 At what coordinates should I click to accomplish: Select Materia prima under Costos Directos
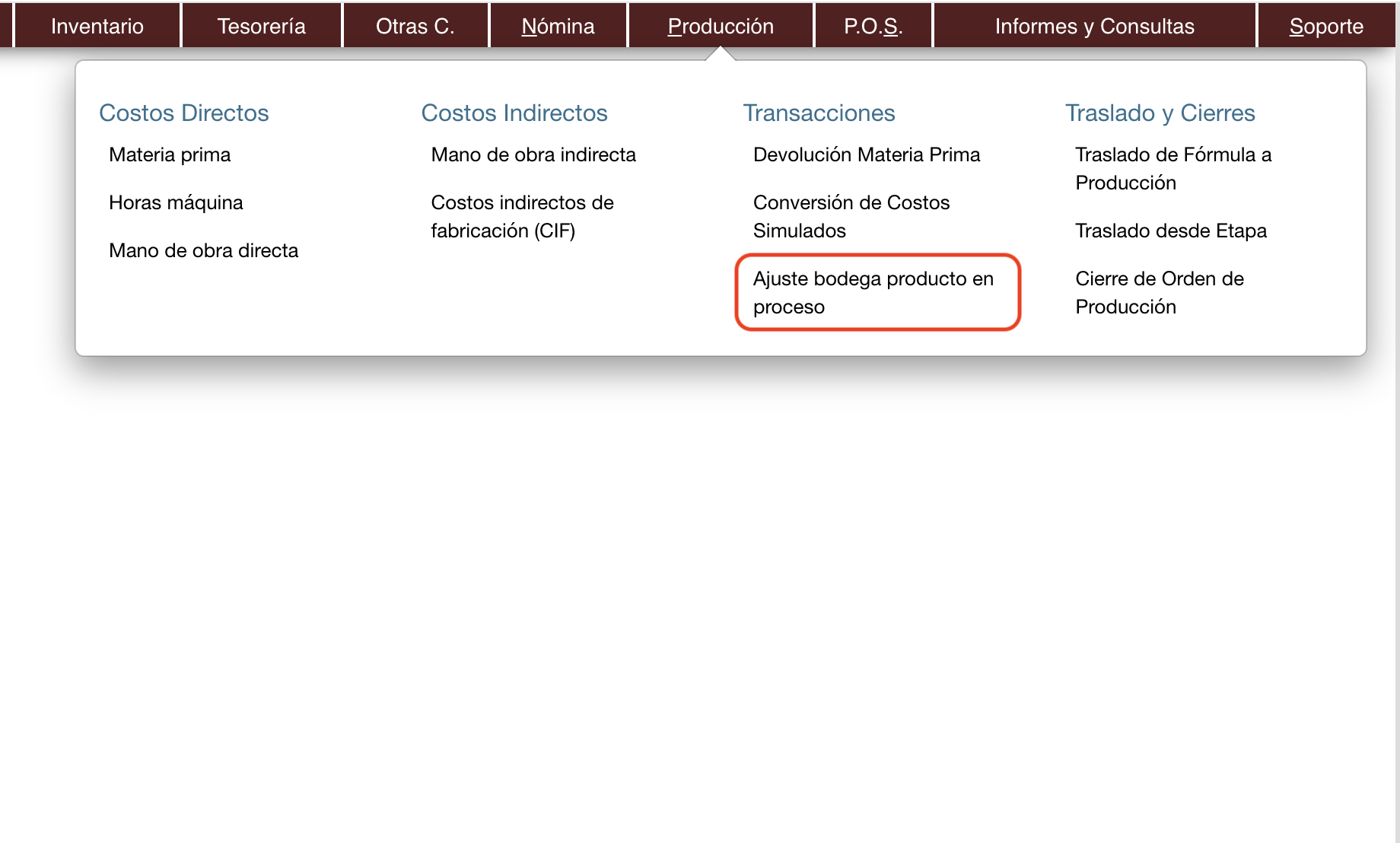click(170, 154)
